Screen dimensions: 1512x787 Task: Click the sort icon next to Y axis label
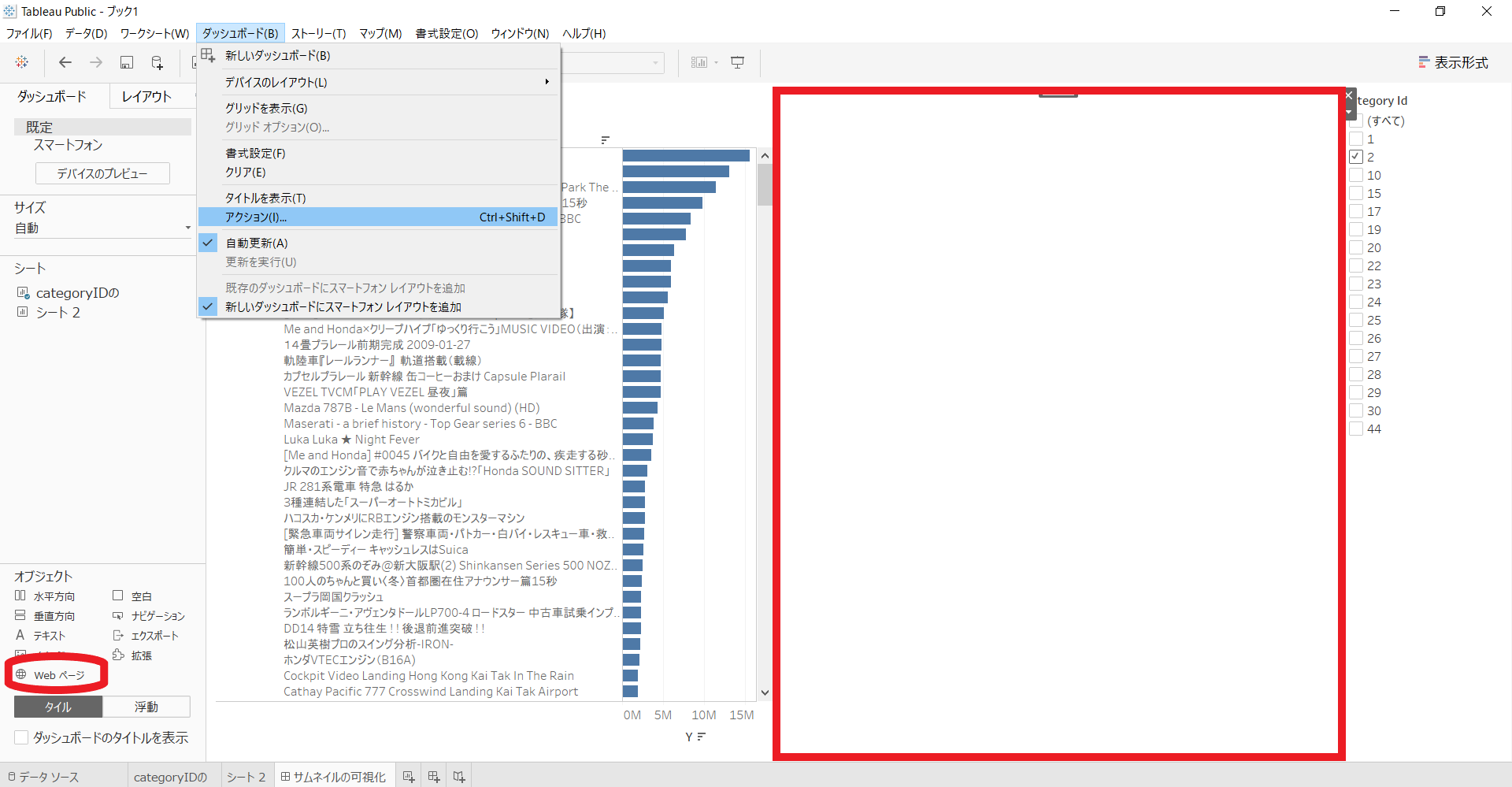point(701,737)
